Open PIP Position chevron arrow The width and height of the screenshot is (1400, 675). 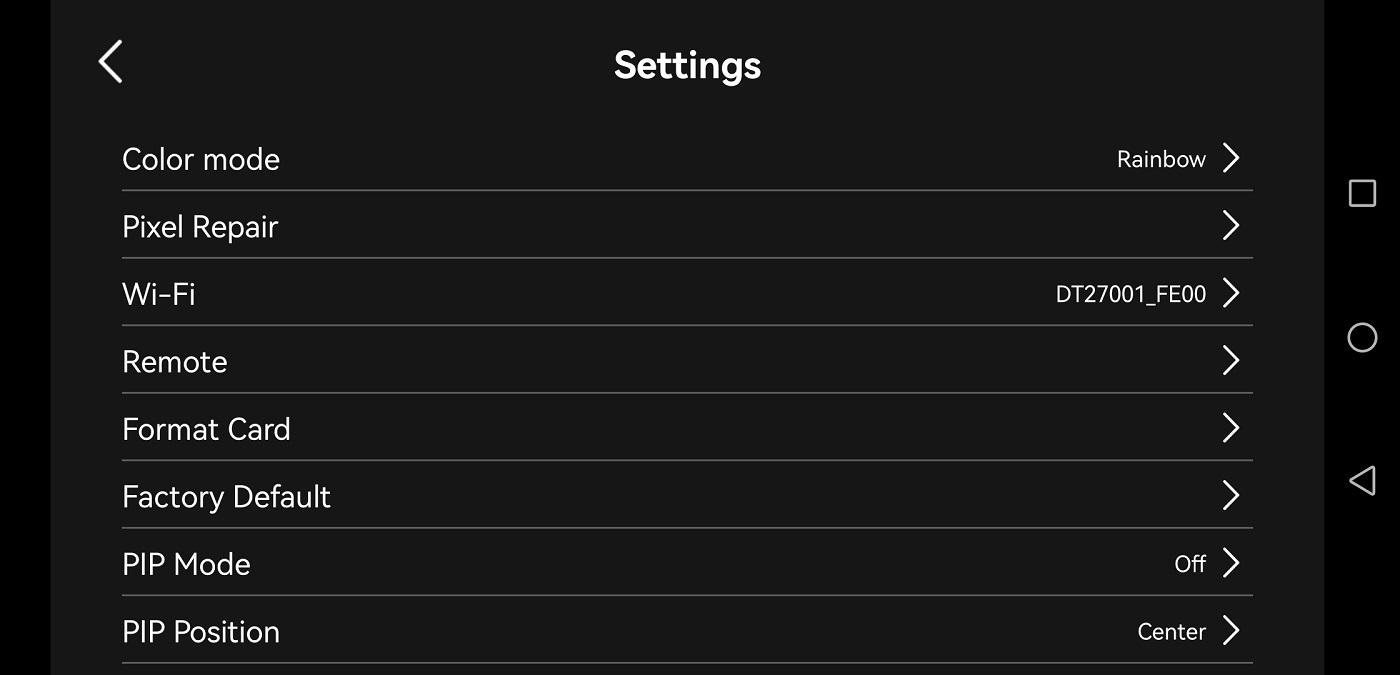[x=1231, y=631]
